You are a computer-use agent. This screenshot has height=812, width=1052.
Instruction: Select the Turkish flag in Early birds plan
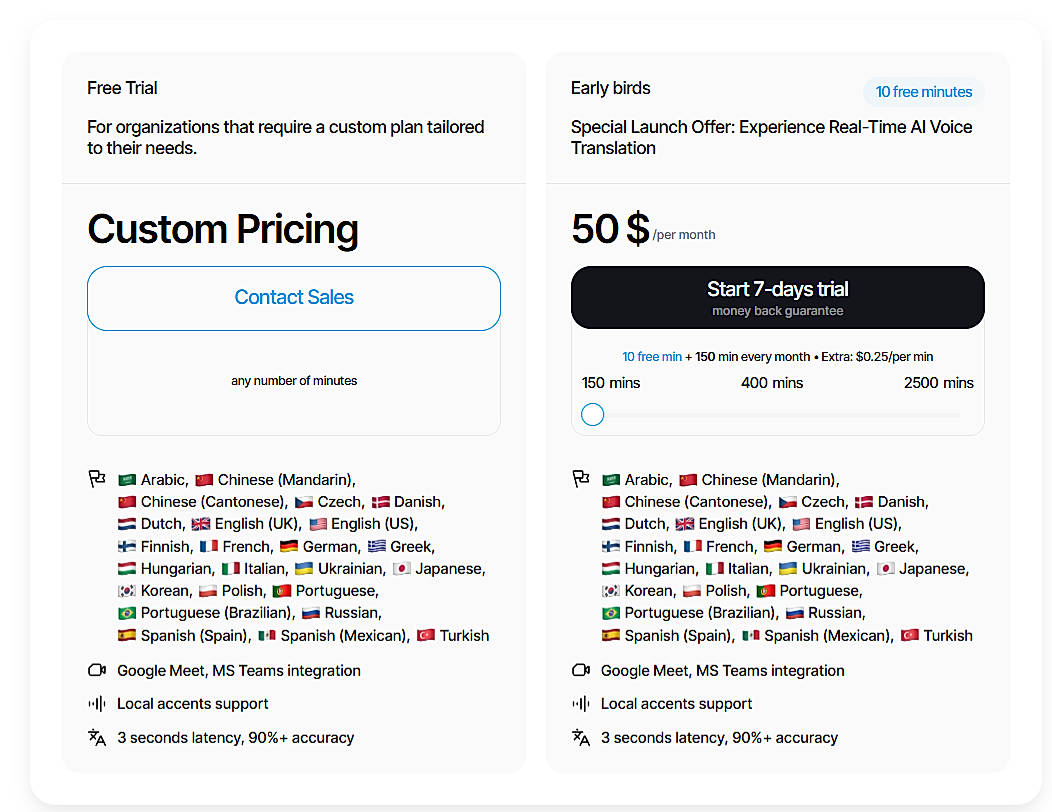[908, 635]
